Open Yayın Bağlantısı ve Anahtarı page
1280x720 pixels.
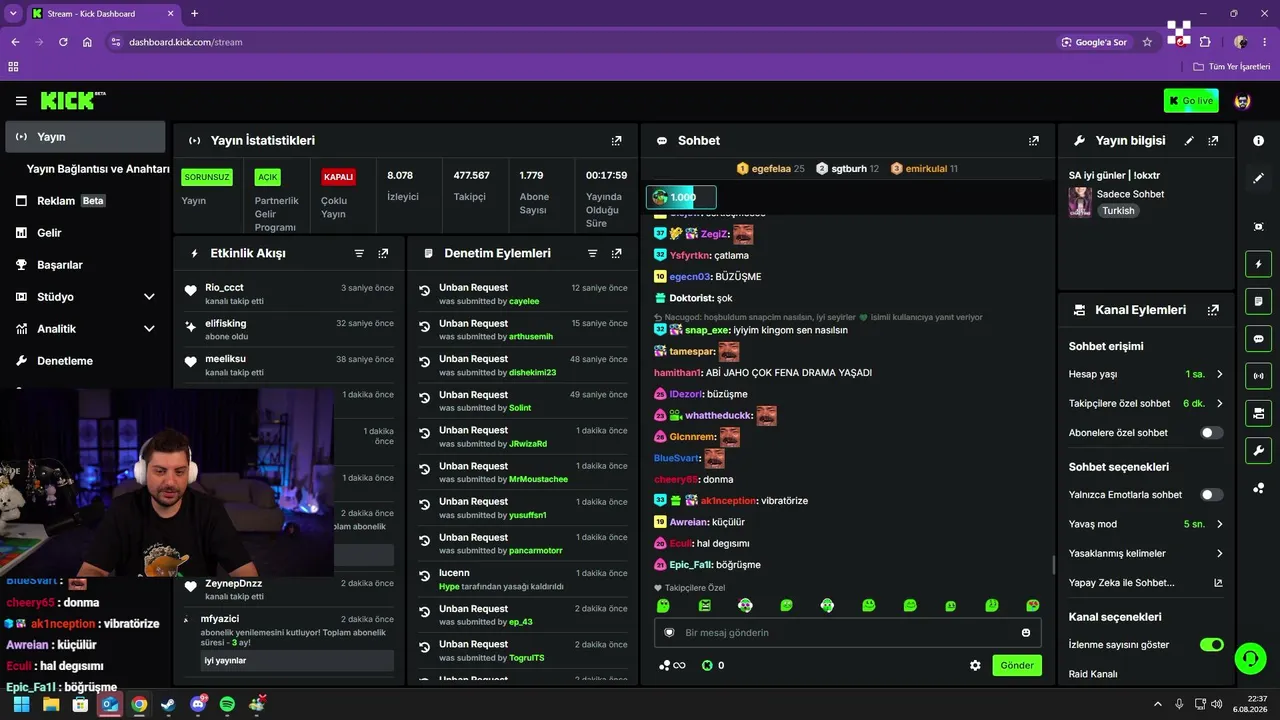point(98,169)
